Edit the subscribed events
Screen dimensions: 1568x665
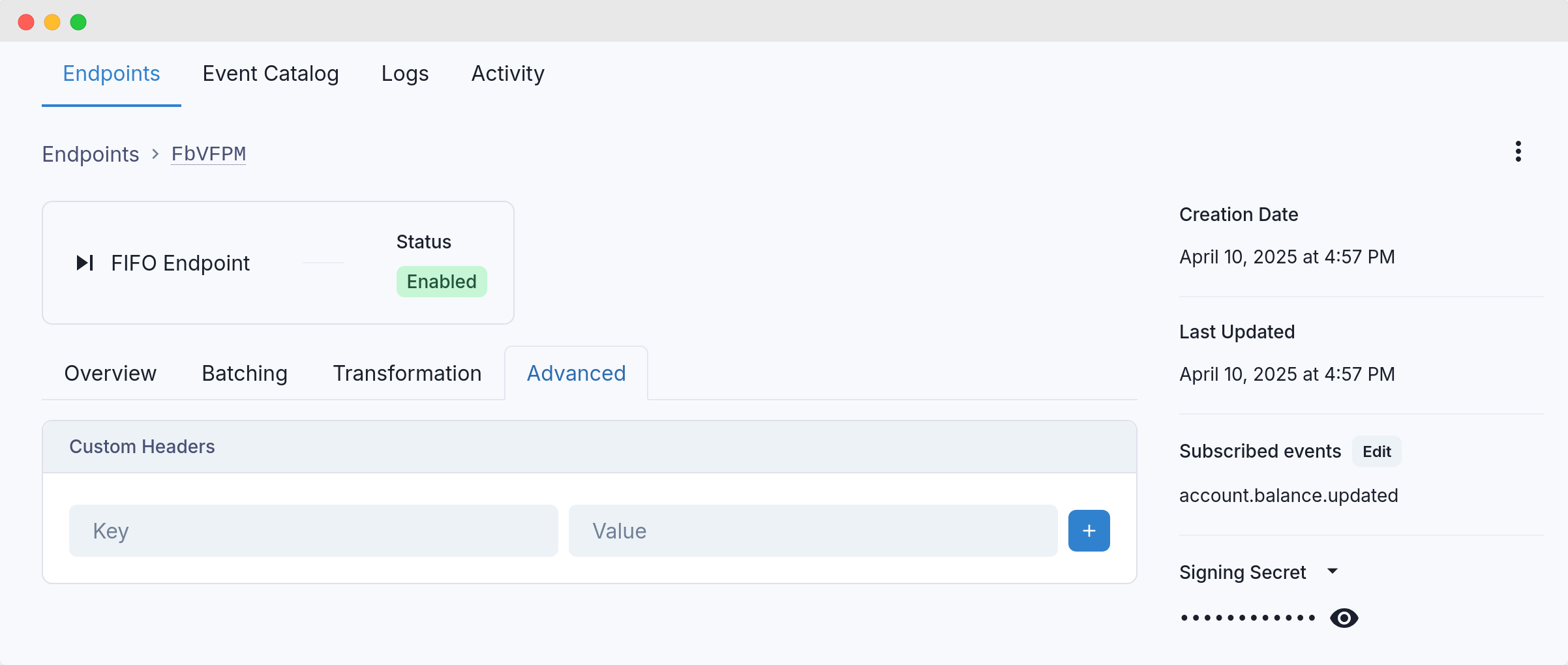point(1376,451)
